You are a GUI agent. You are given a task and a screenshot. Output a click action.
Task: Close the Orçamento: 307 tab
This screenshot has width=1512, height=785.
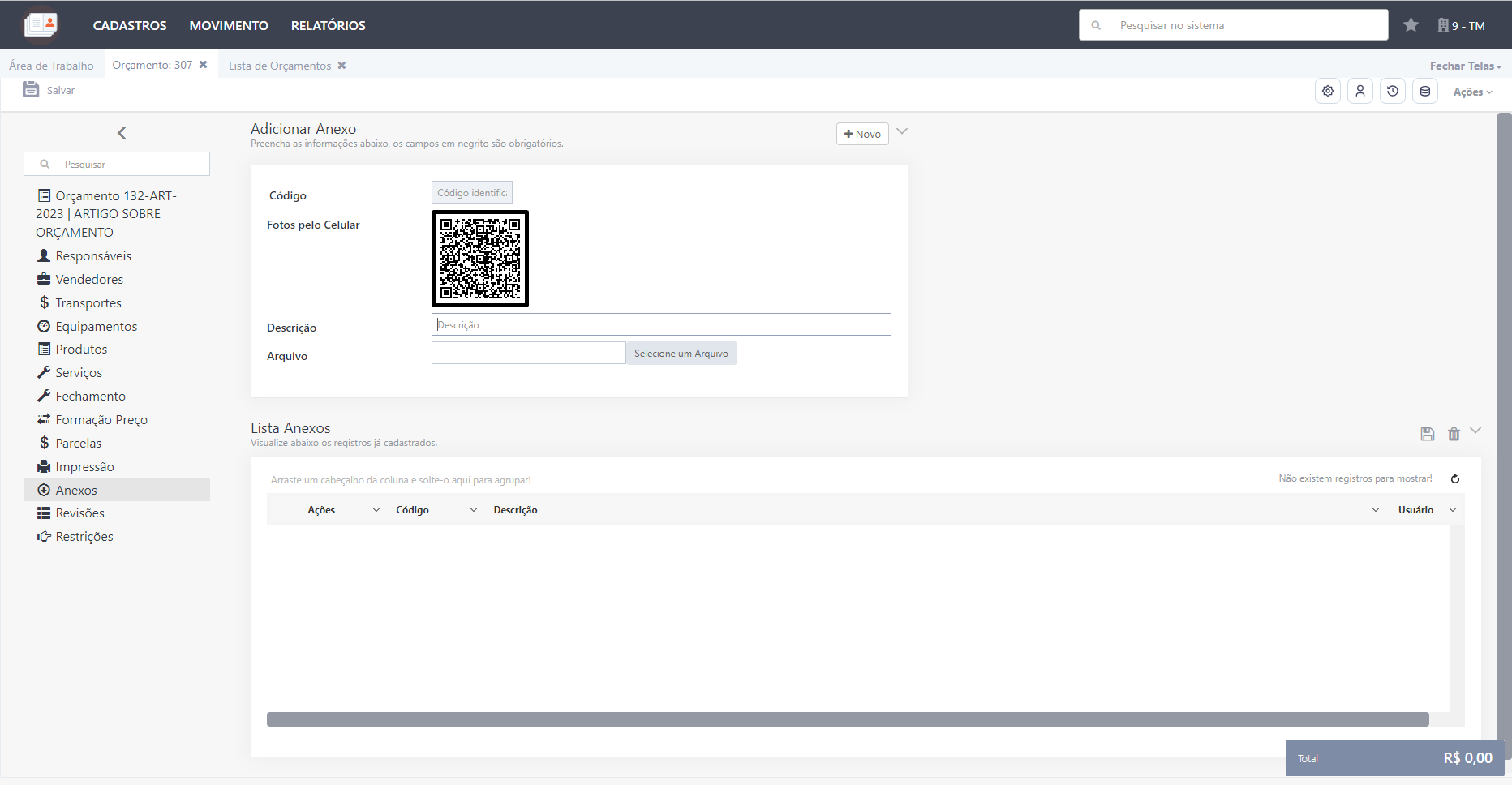(204, 65)
